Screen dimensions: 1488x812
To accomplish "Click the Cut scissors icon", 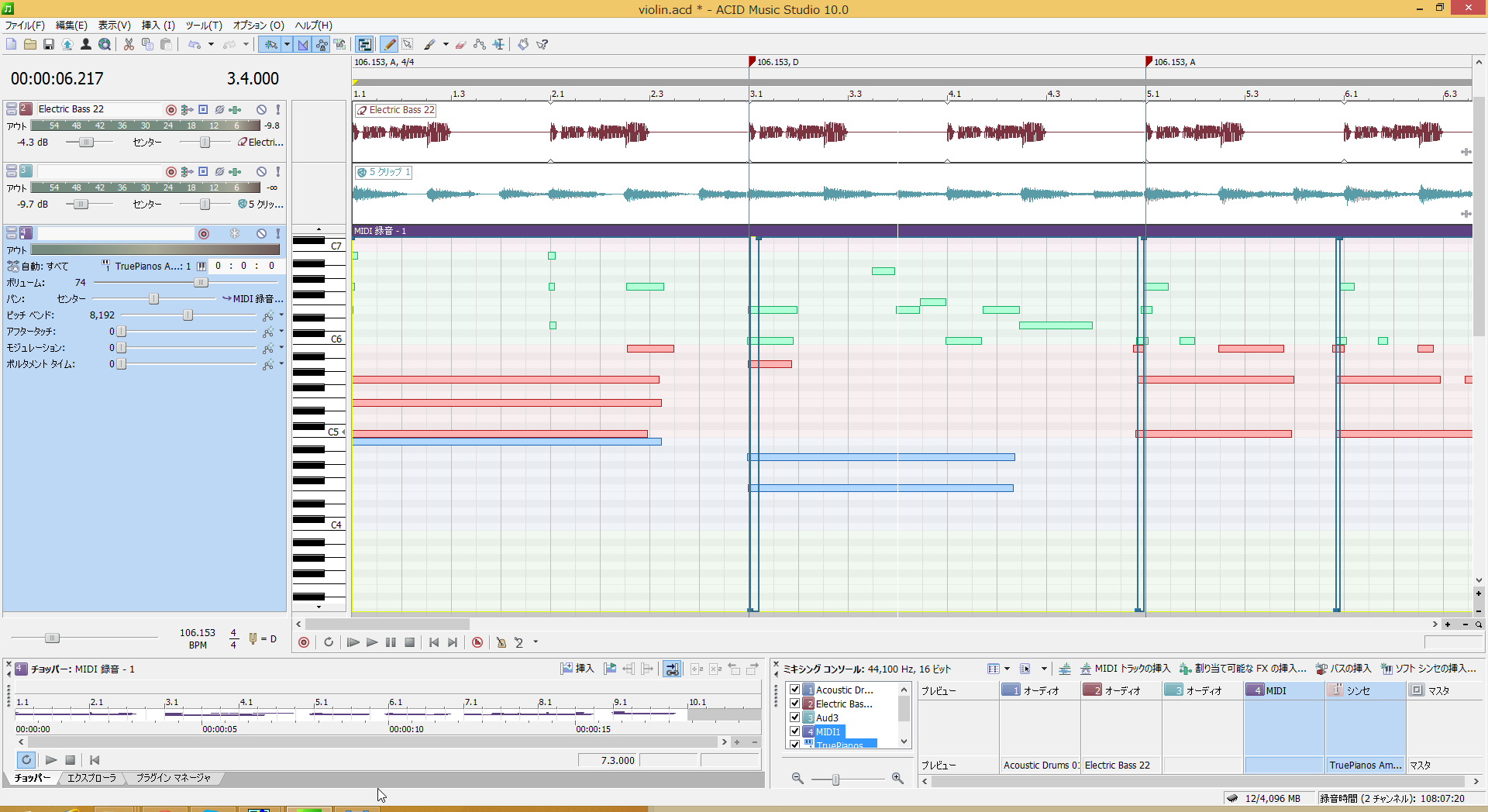I will (129, 44).
